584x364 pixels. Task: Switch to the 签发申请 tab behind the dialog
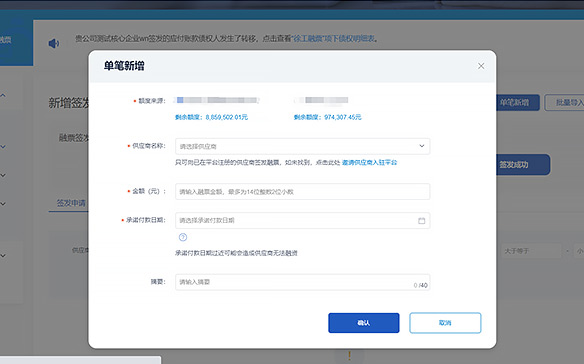click(x=71, y=203)
